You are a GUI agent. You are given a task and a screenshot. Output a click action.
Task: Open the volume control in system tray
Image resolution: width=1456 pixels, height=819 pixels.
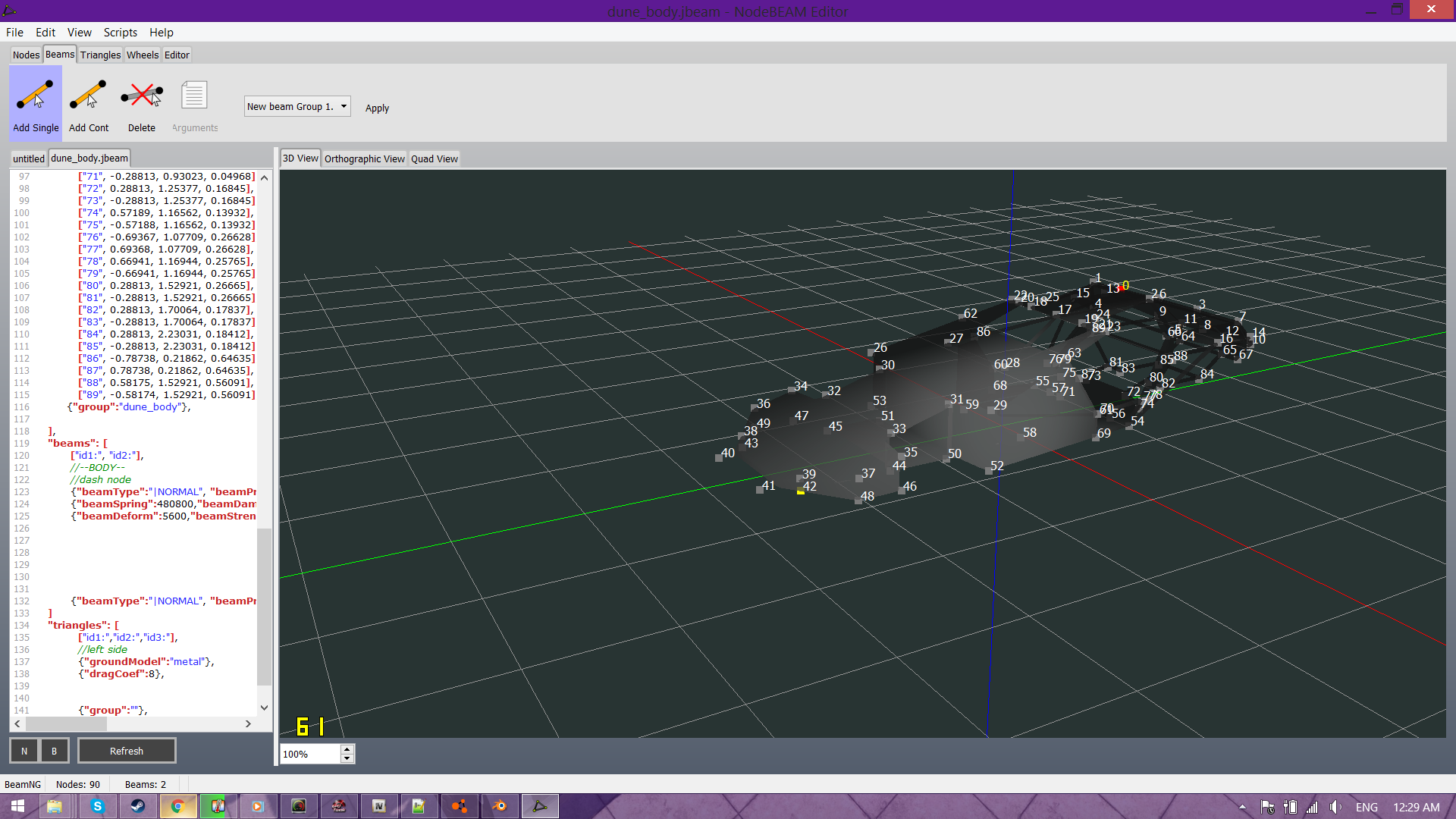click(1335, 807)
